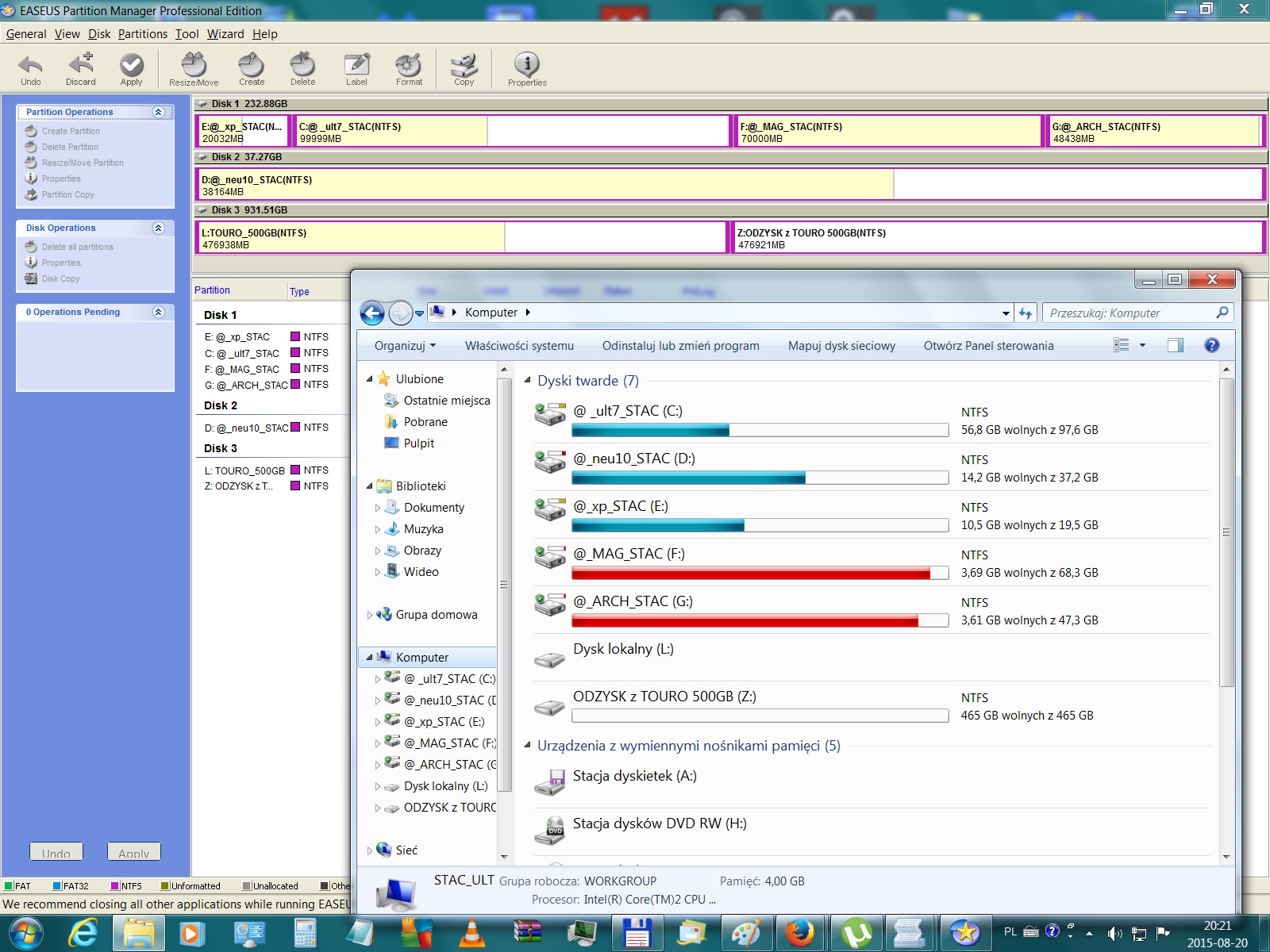Select the E:@_xp_STAC partition block
This screenshot has width=1270, height=952.
(244, 132)
